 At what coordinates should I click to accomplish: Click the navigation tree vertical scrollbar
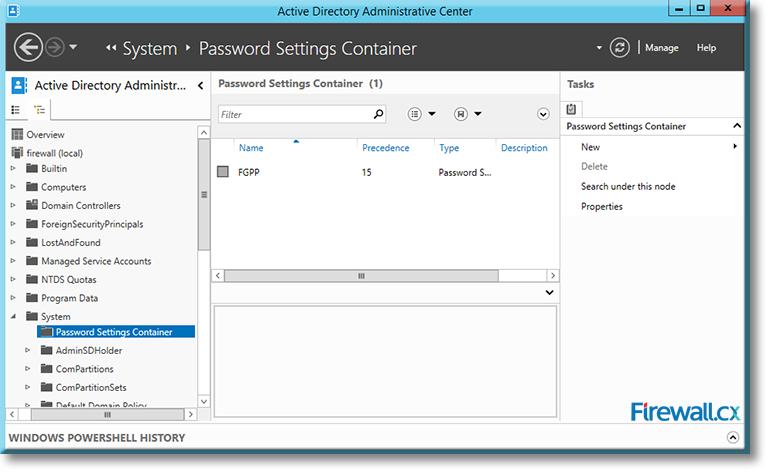[x=204, y=195]
